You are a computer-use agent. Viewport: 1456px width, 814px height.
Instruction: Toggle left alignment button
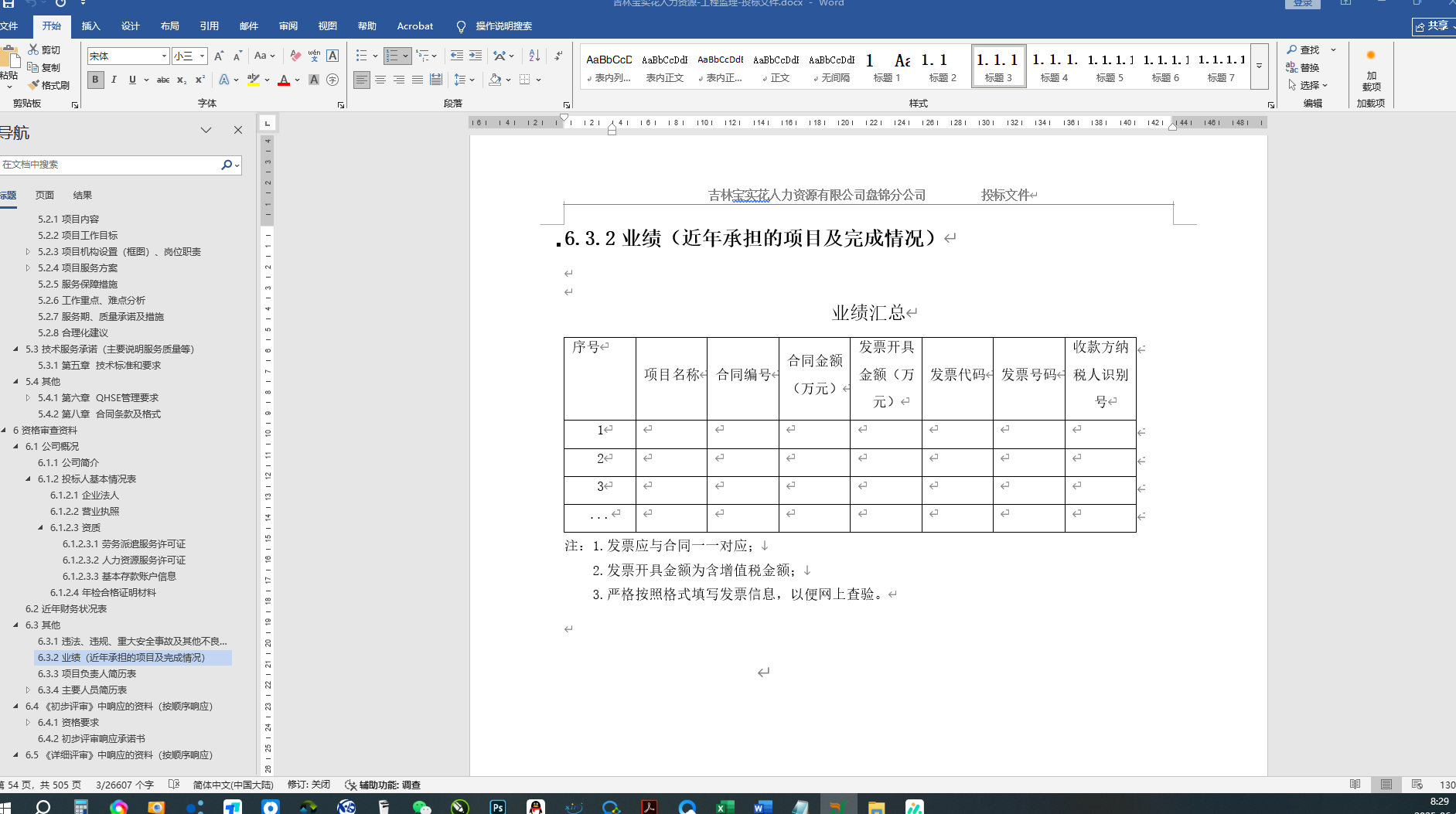(362, 80)
